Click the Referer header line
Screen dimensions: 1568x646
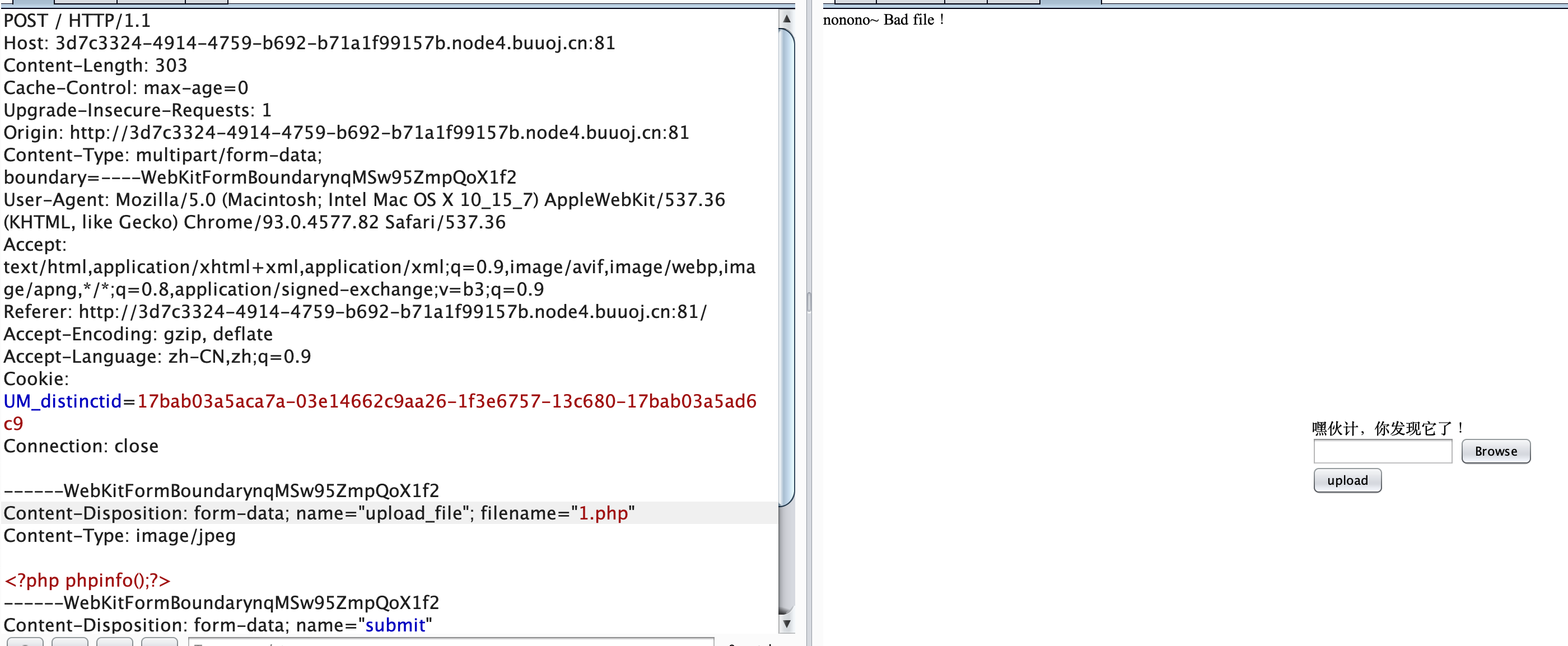355,312
